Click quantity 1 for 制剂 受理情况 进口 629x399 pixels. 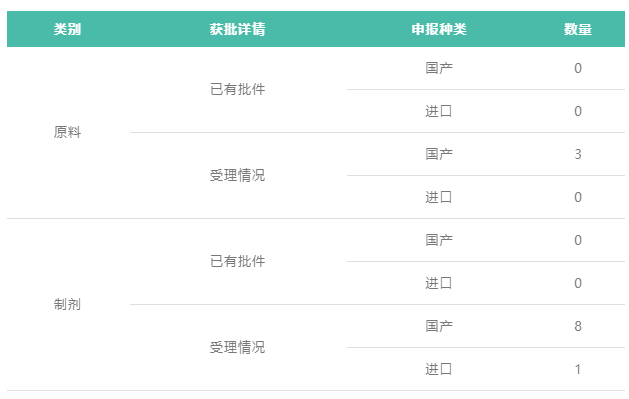(578, 369)
